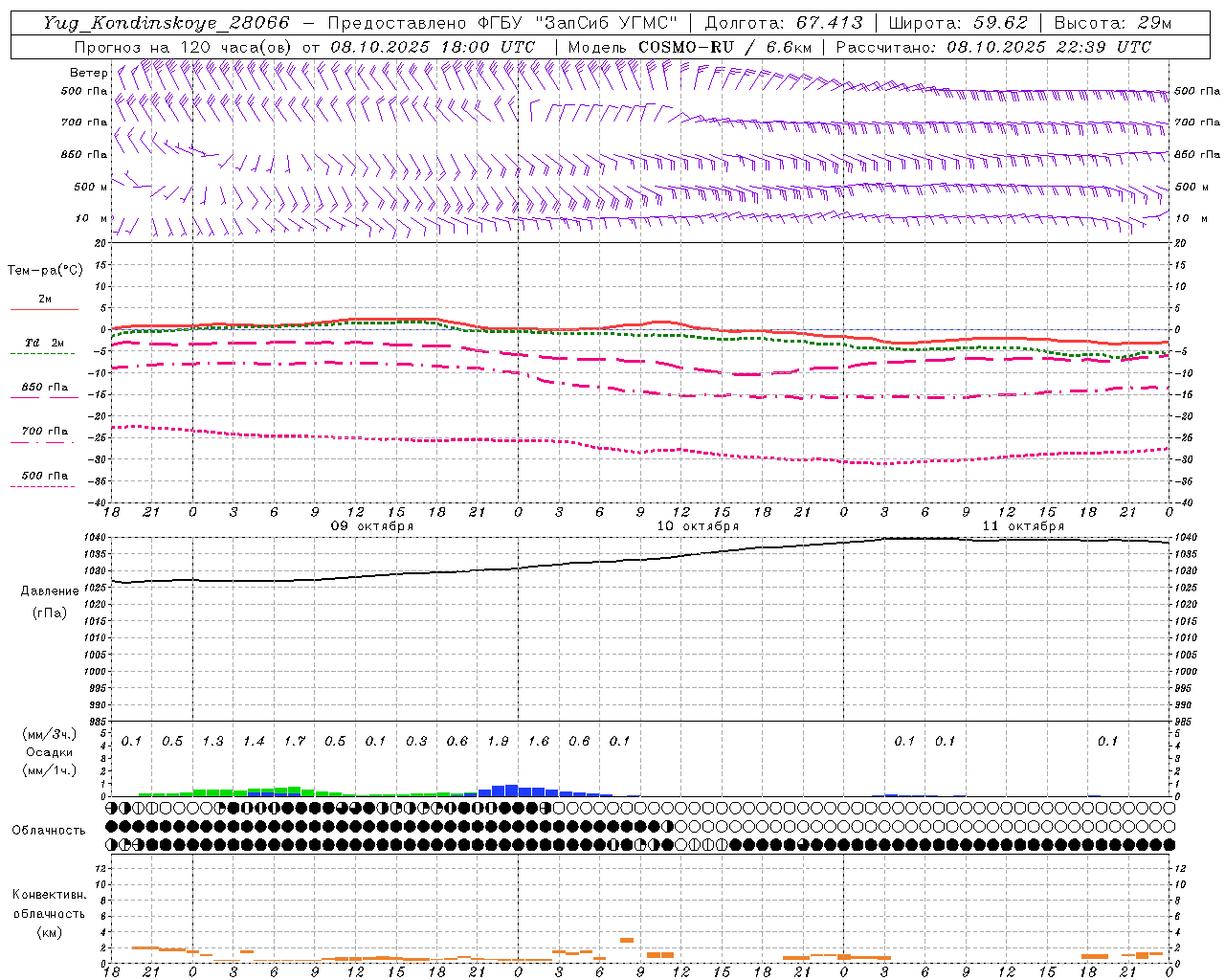Click the 850 гПа temperature legend entry
This screenshot has width=1225, height=980.
click(x=45, y=388)
